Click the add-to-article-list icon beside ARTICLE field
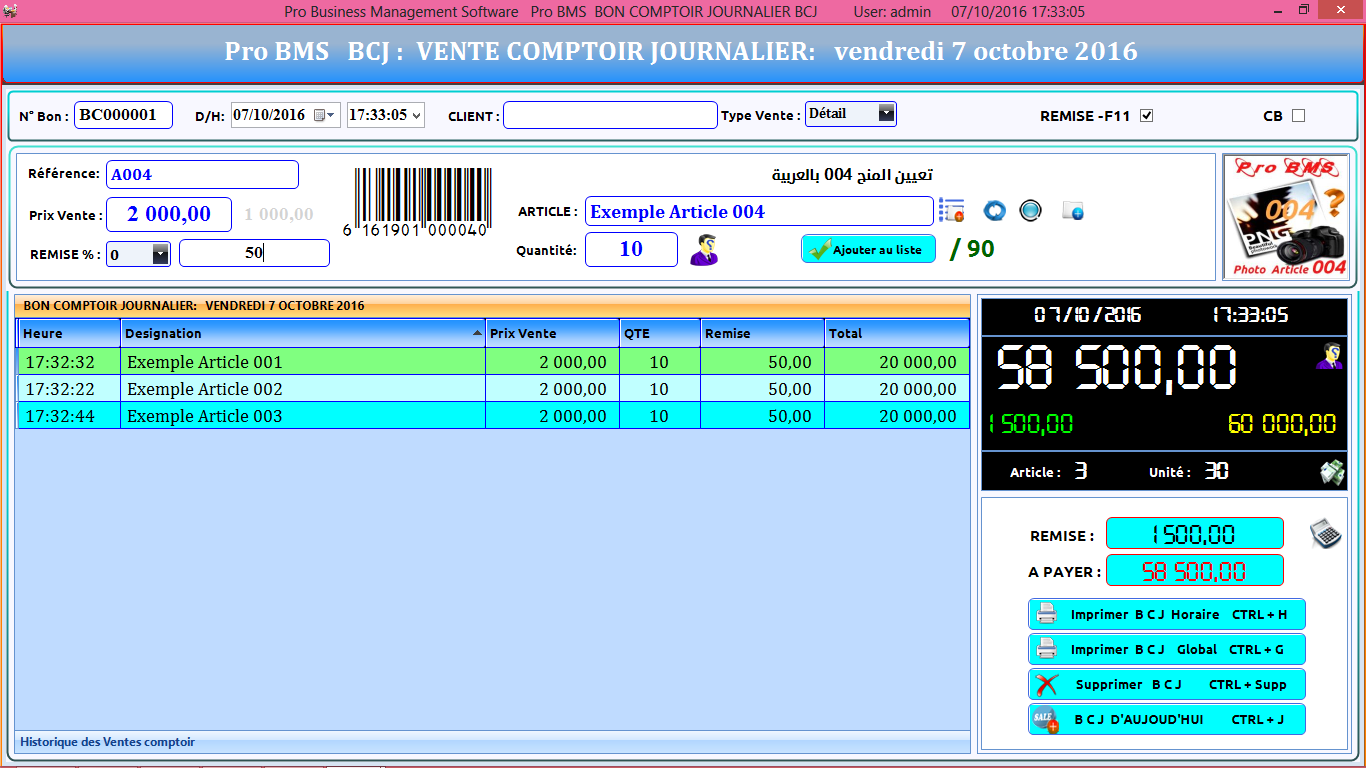Screen dimensions: 1366x768 pos(951,210)
